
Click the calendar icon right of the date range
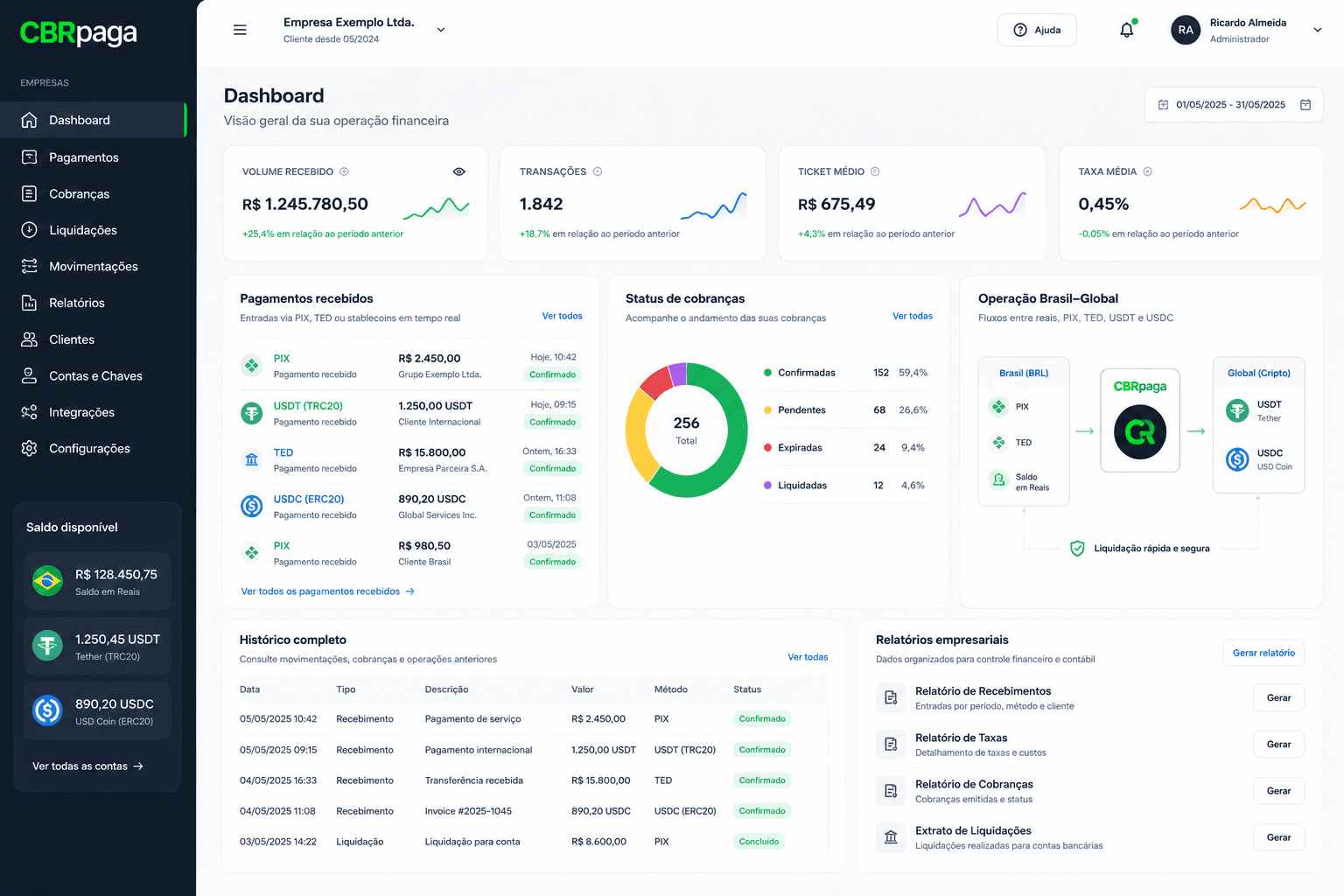pos(1305,105)
